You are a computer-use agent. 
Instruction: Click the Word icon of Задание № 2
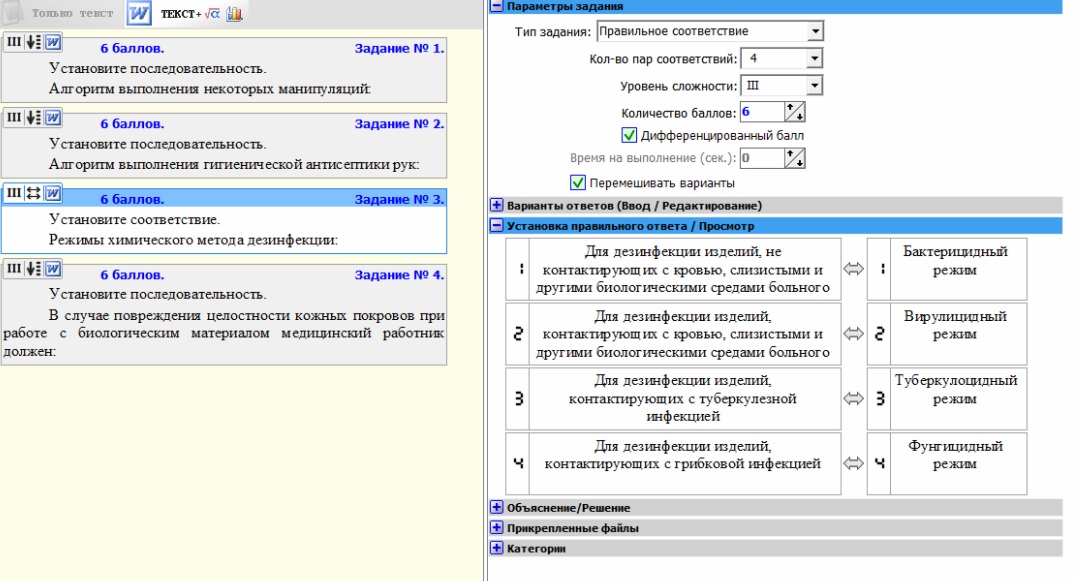coord(53,117)
